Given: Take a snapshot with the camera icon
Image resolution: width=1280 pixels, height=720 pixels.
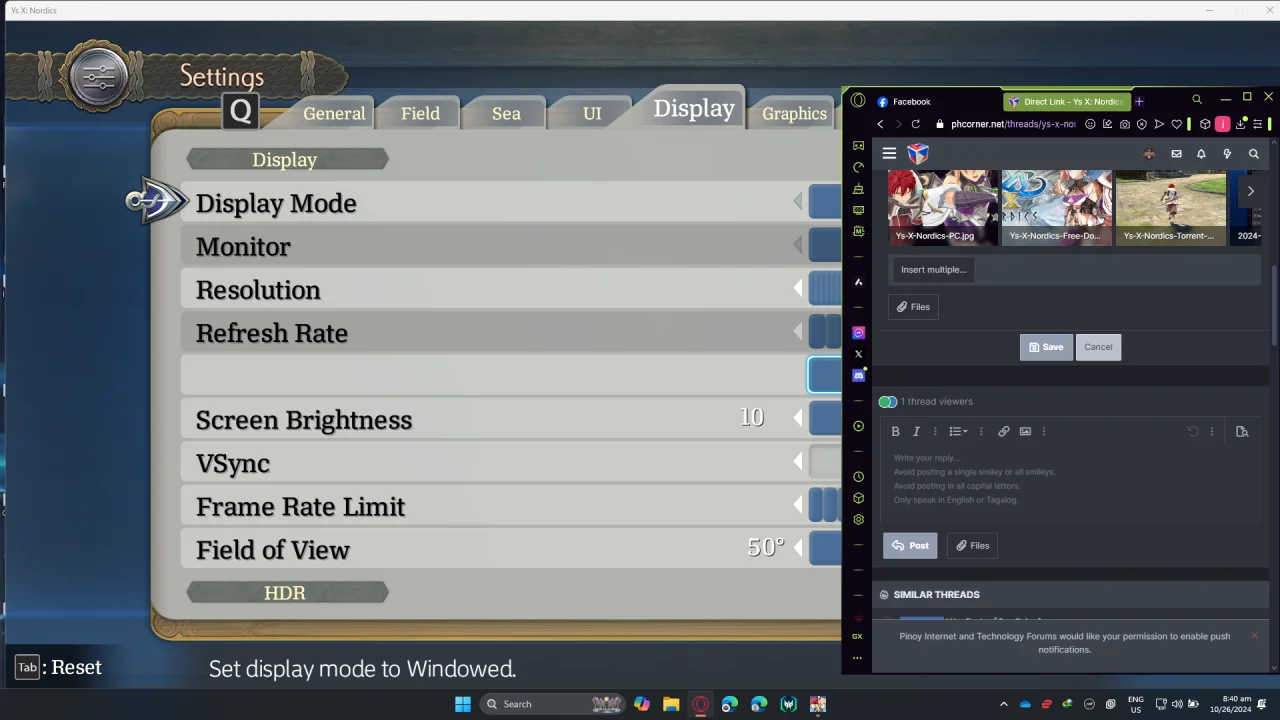Looking at the screenshot, I should pyautogui.click(x=1125, y=124).
